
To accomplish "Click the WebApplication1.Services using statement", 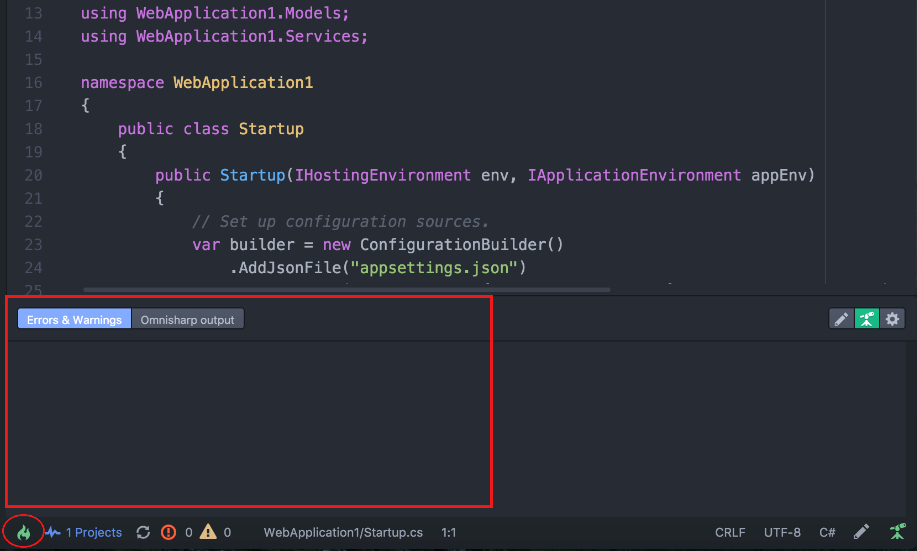I will (224, 36).
